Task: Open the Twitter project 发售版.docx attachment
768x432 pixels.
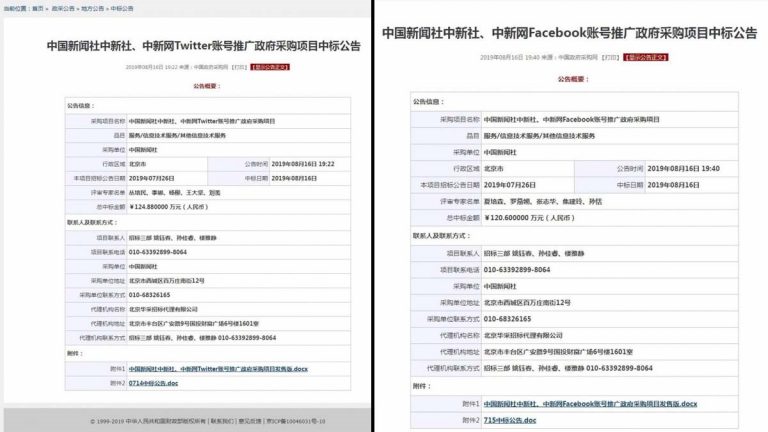Action: [x=218, y=369]
